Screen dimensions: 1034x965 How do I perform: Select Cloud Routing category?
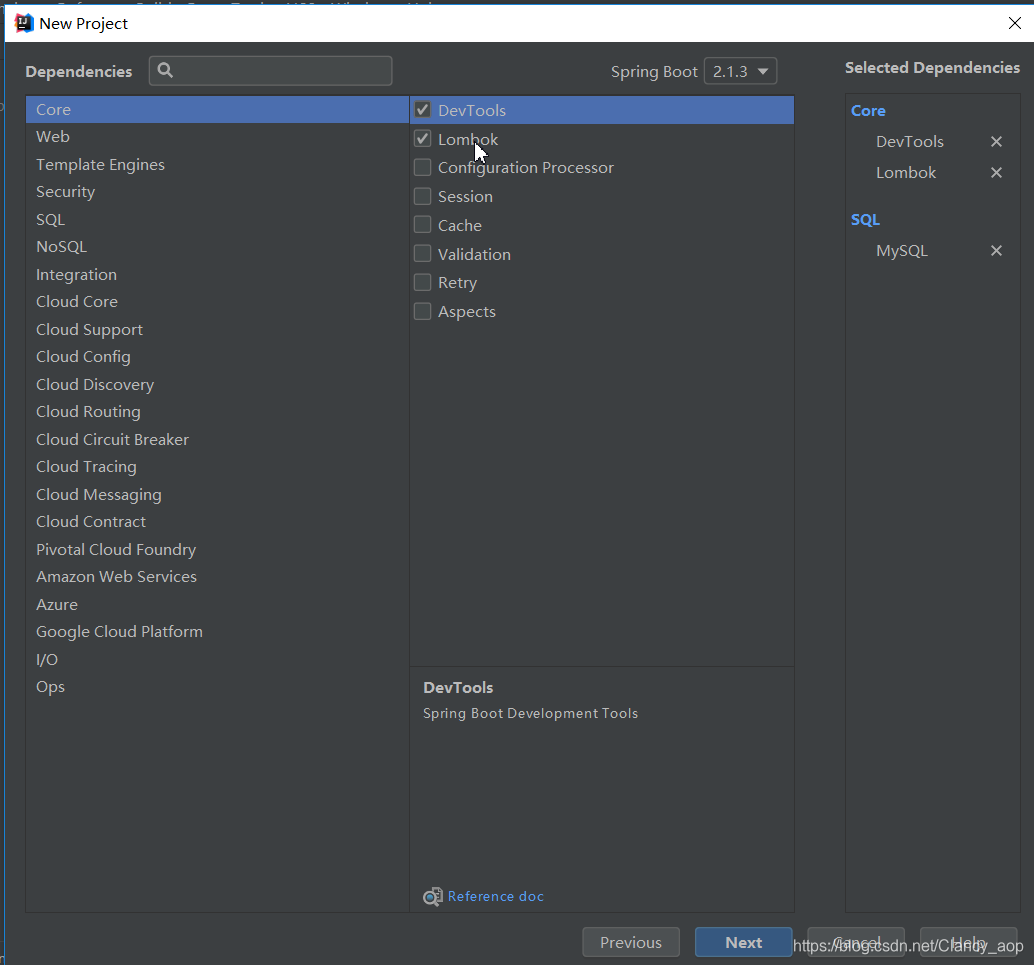coord(218,412)
